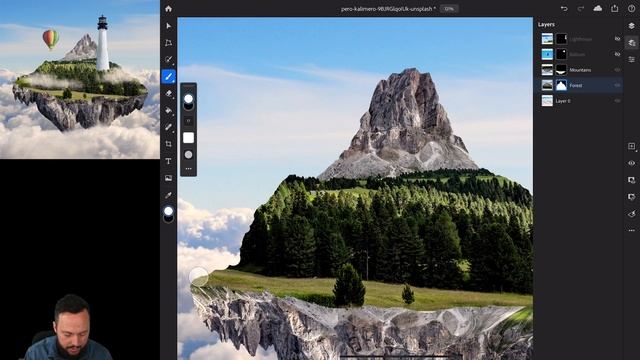The image size is (640, 360).
Task: Open the zoom percentage indicator
Action: 449,9
